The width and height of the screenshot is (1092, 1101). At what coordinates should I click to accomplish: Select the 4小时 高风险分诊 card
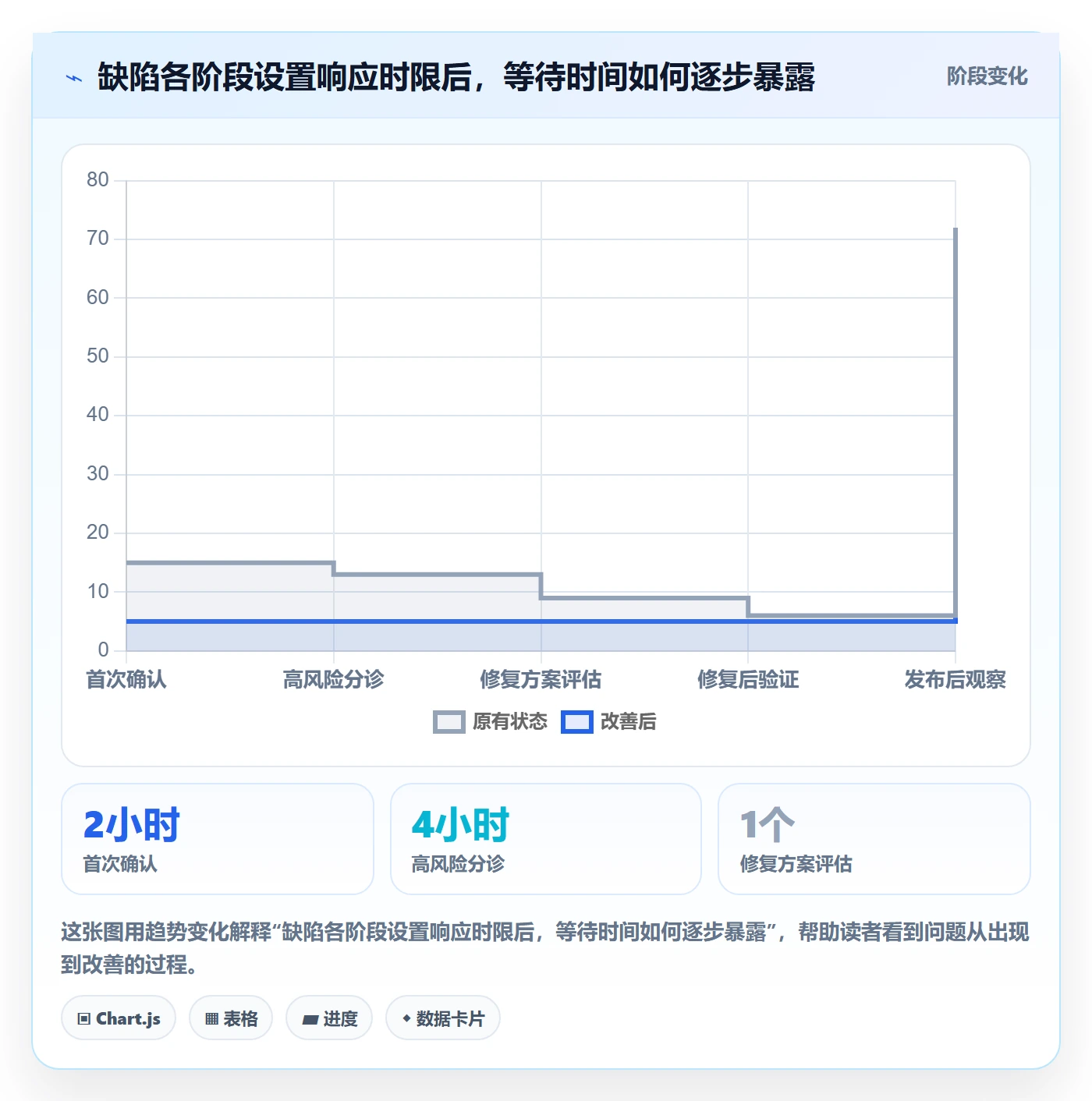point(546,839)
